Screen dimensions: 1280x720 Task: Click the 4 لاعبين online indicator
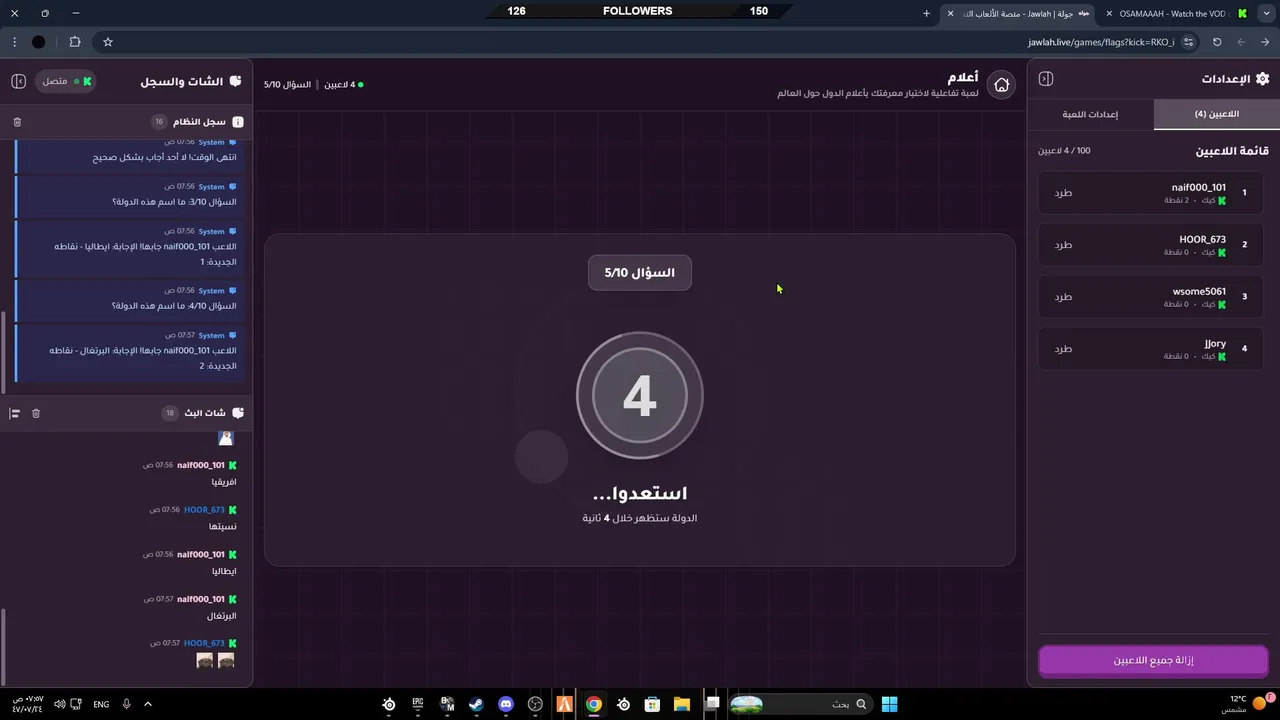343,85
